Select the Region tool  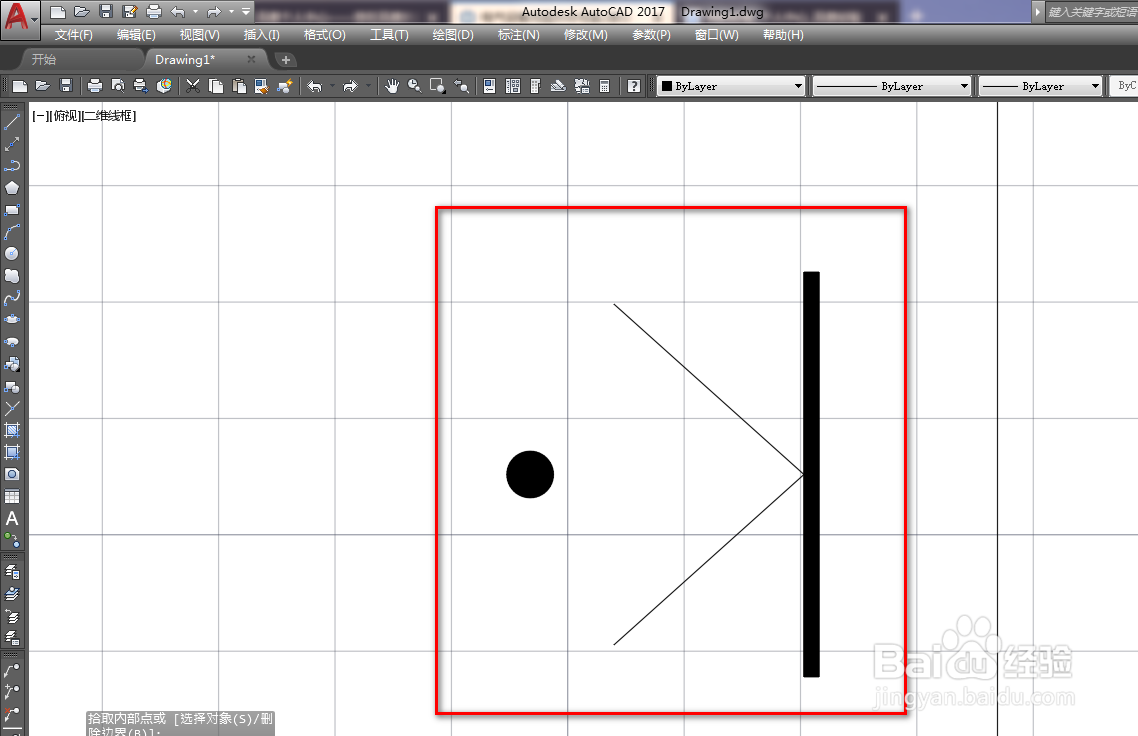coord(12,475)
